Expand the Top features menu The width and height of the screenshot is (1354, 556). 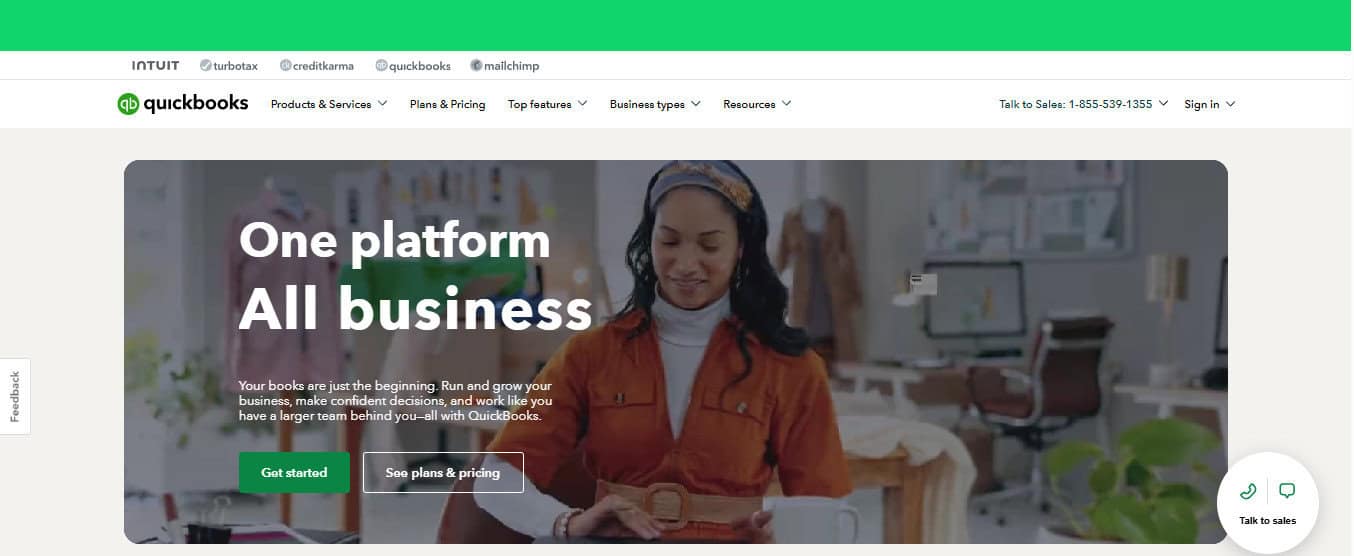click(547, 104)
